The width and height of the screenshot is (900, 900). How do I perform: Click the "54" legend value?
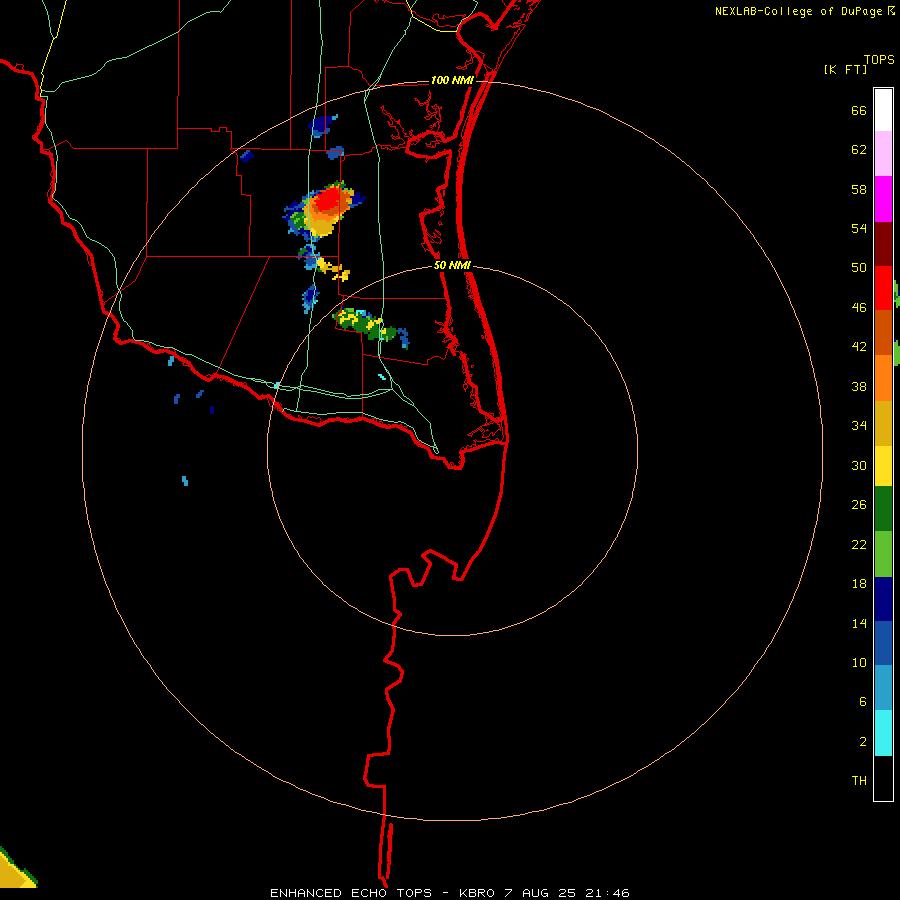tap(859, 228)
